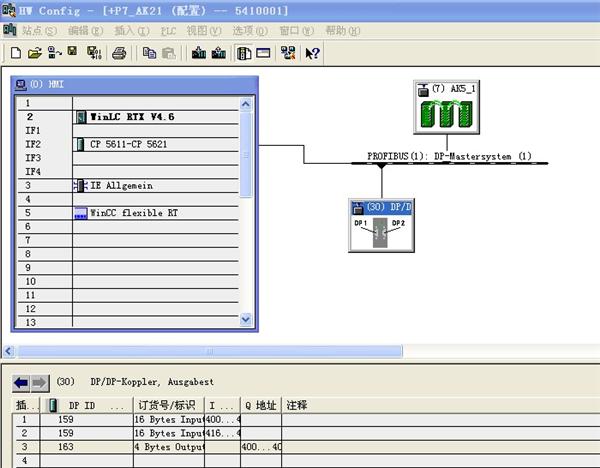Screen dimensions: 600x468
Task: Click the back arrow navigation button
Action: point(21,382)
